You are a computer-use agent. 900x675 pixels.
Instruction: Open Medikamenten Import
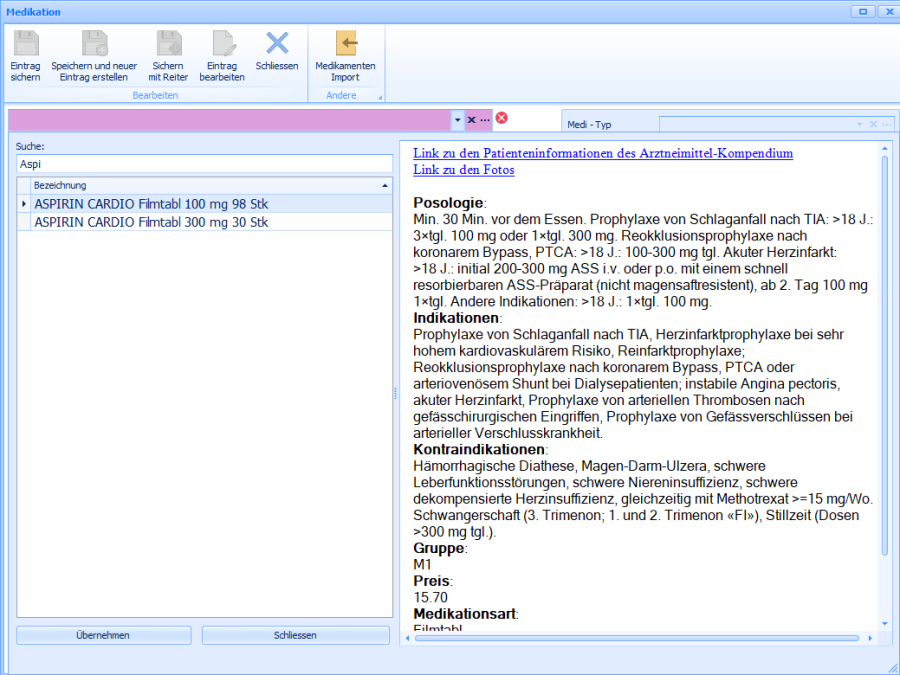click(346, 56)
